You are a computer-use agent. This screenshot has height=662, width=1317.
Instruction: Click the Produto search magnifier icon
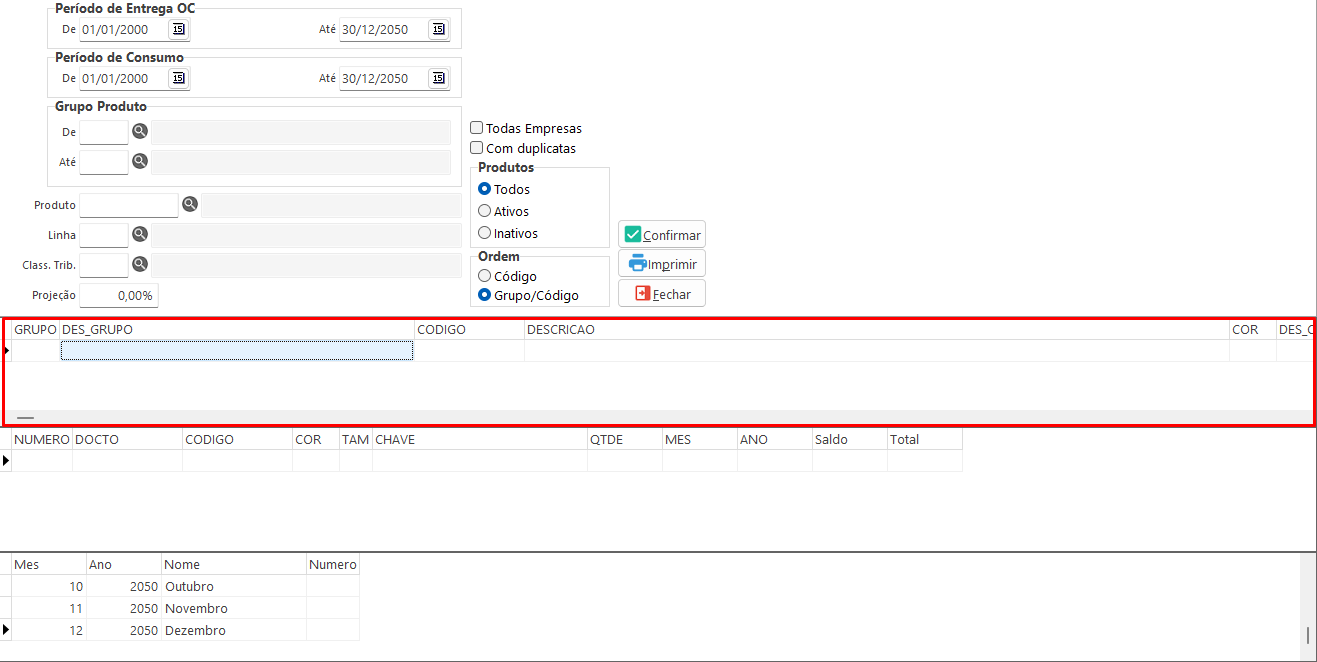coord(189,205)
